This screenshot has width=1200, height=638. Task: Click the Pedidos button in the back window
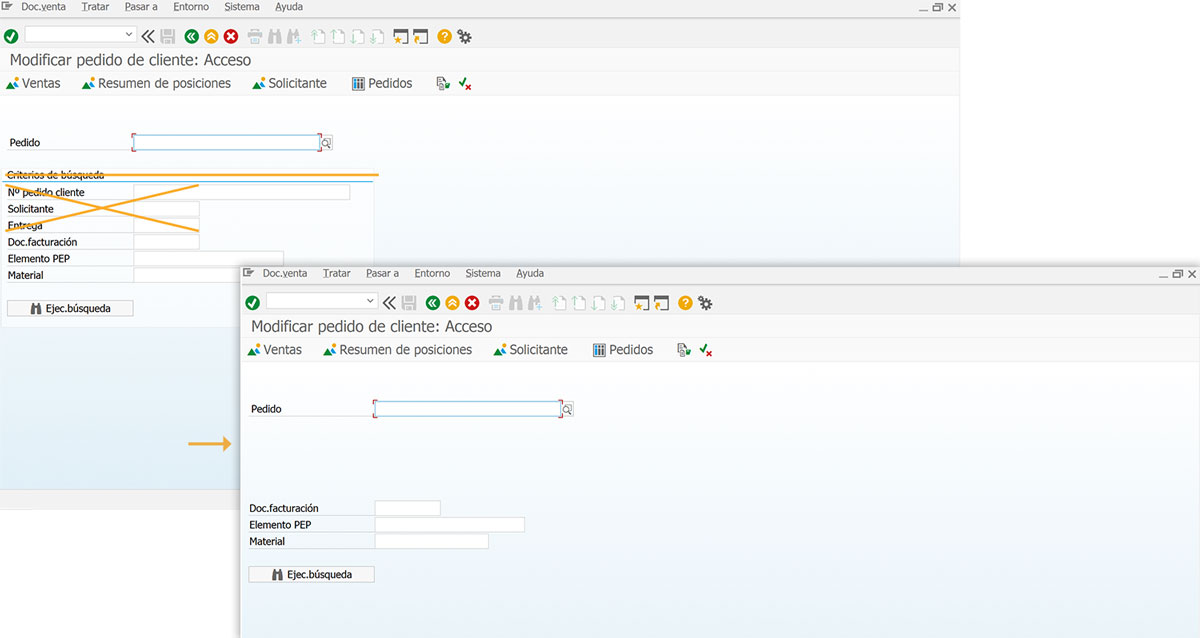pyautogui.click(x=382, y=84)
